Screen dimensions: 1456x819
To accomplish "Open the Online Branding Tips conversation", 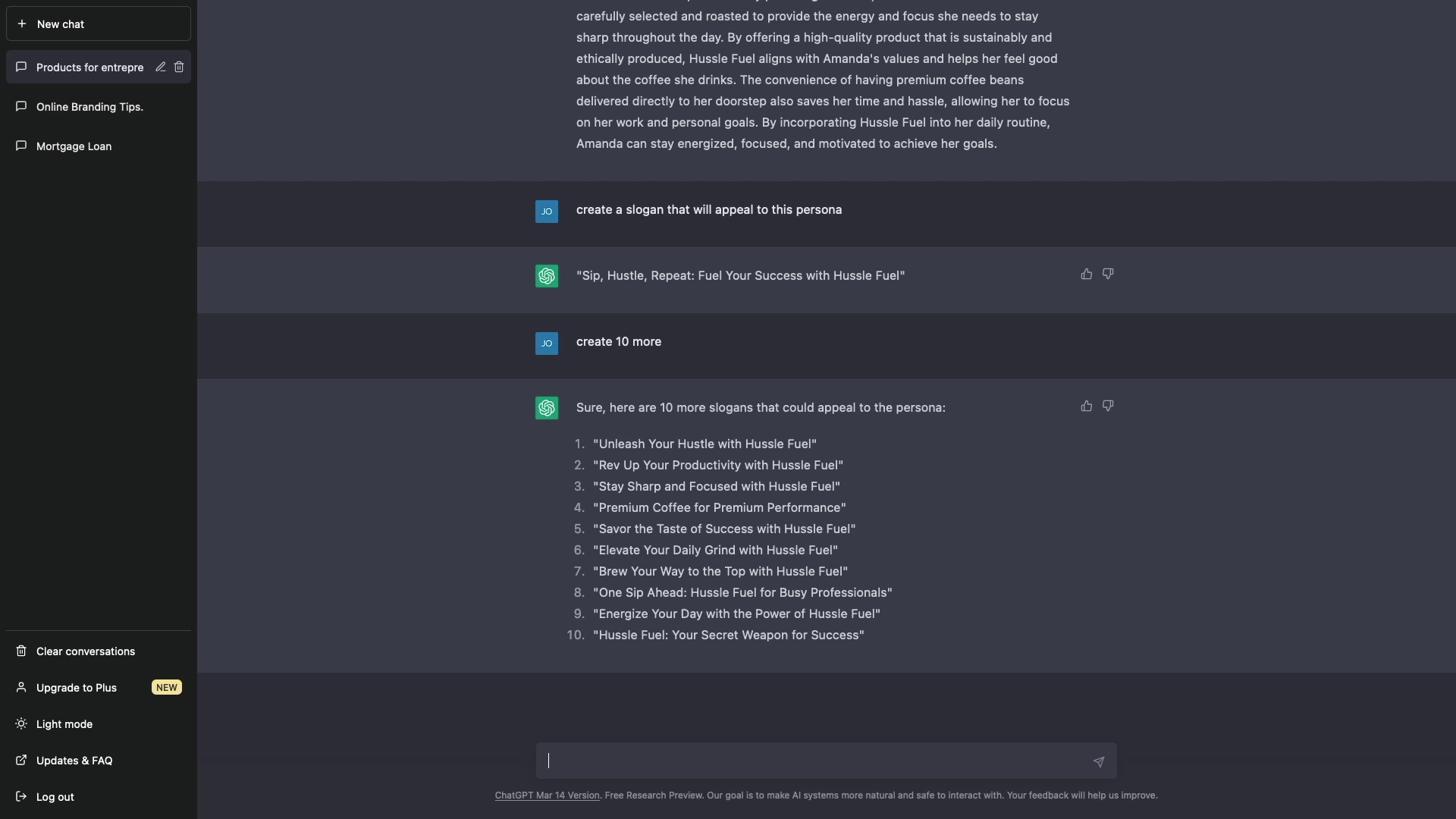I will [x=89, y=106].
